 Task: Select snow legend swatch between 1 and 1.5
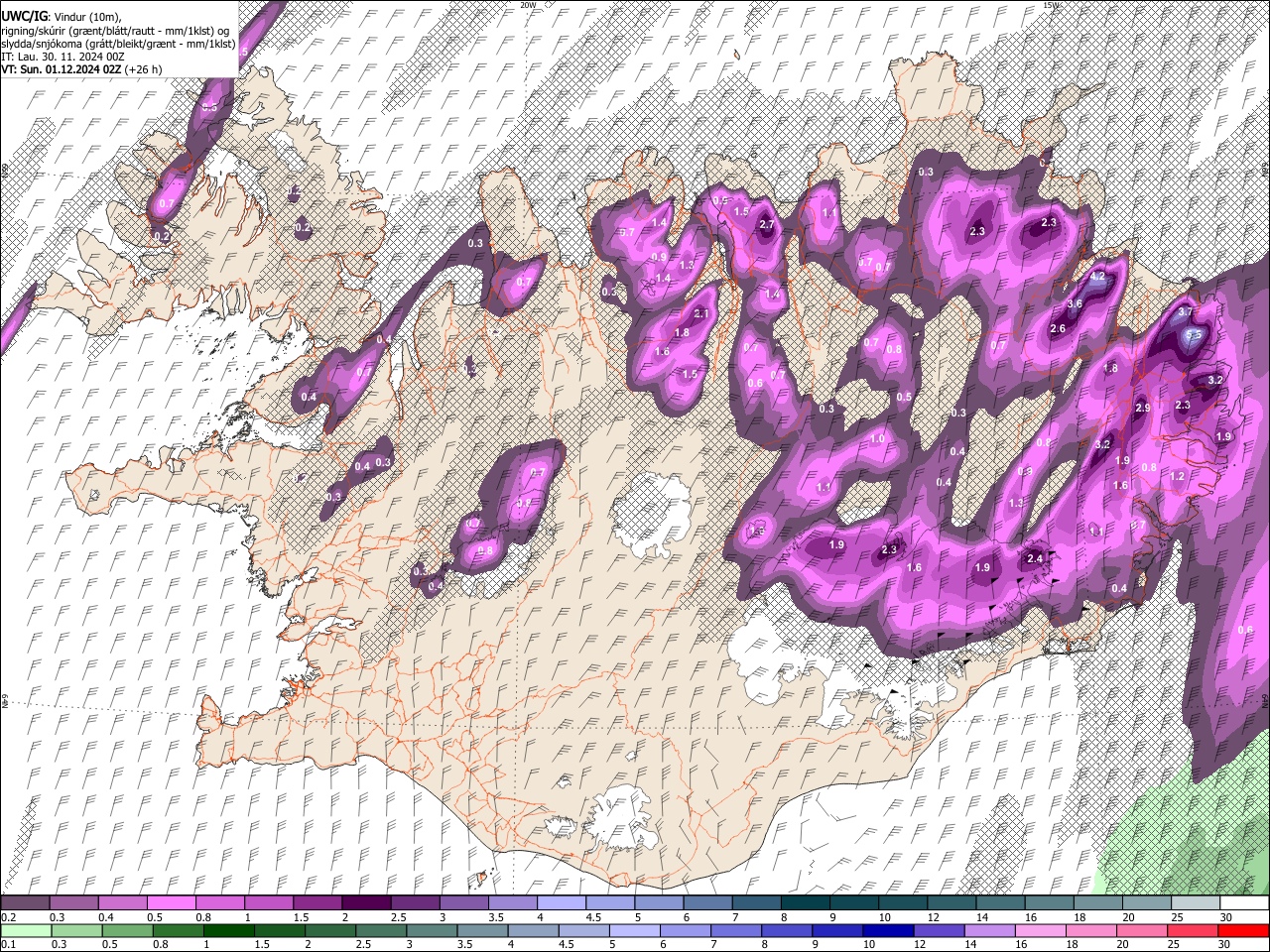pyautogui.click(x=268, y=903)
